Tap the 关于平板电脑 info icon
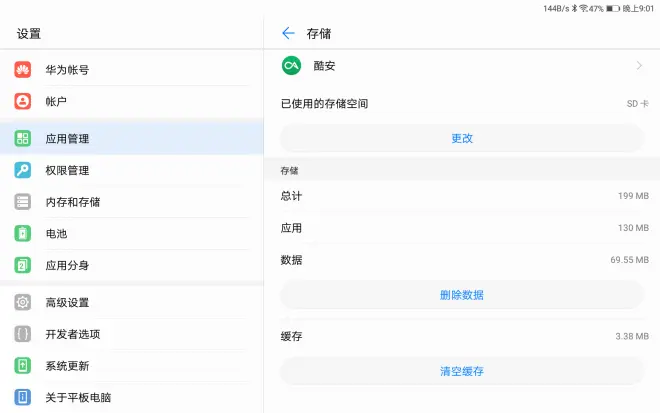 click(23, 397)
